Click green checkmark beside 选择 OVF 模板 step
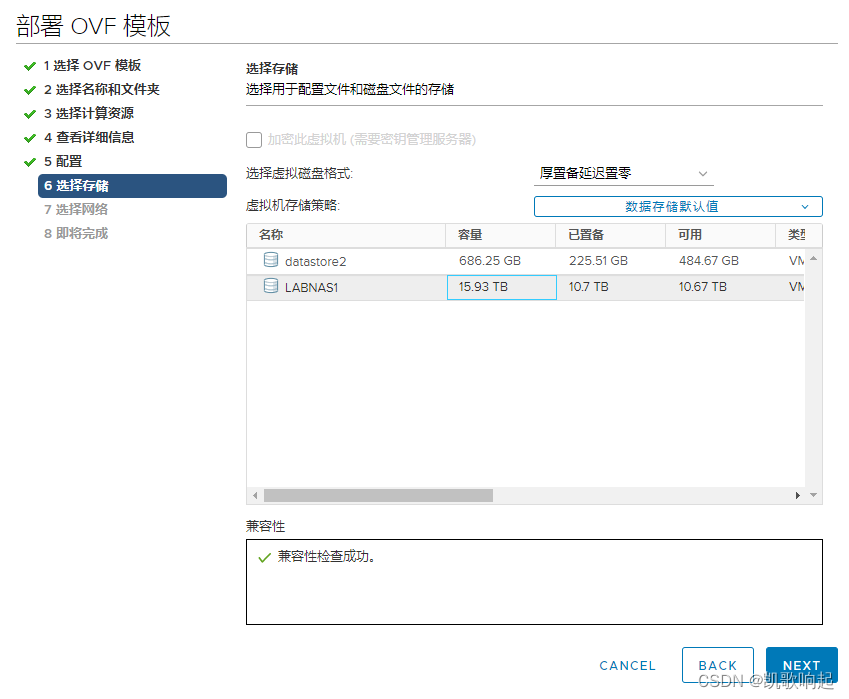849x699 pixels. 29,65
